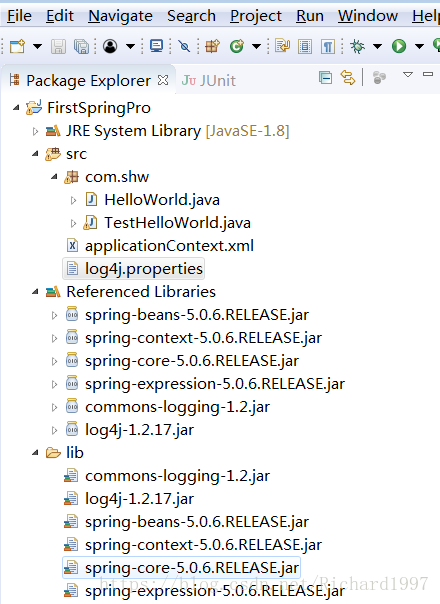Open the Run menu
Screen dimensions: 440x604
point(310,16)
